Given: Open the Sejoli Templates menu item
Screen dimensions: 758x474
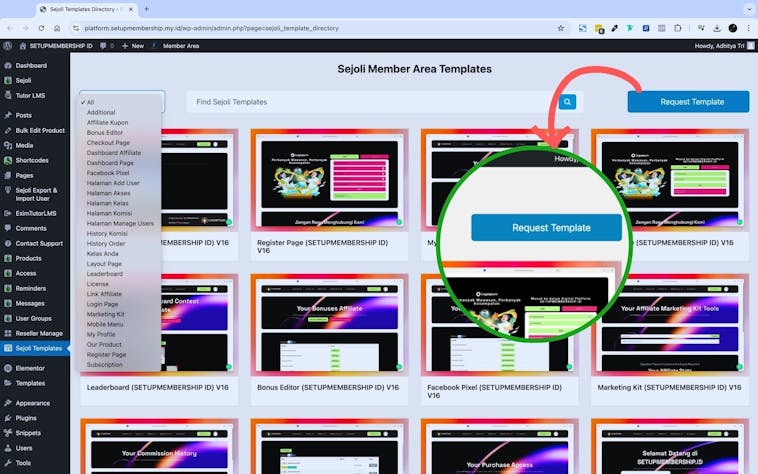Looking at the screenshot, I should 38,348.
